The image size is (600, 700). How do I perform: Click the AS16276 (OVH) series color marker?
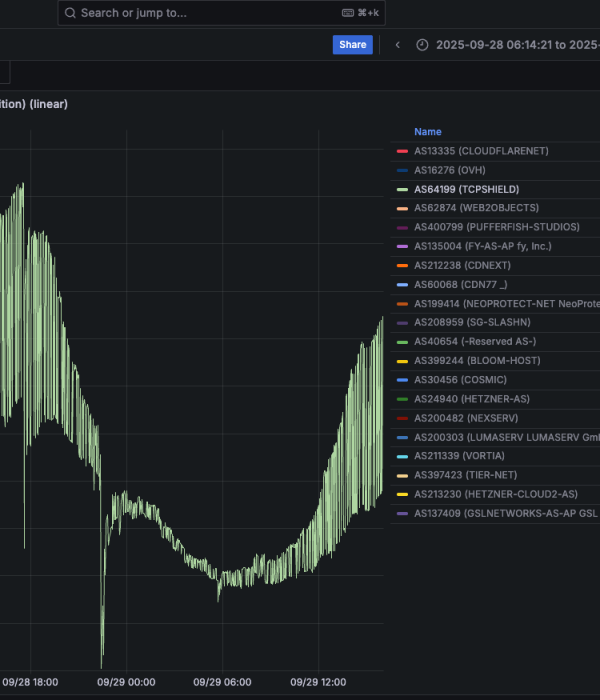pos(402,170)
